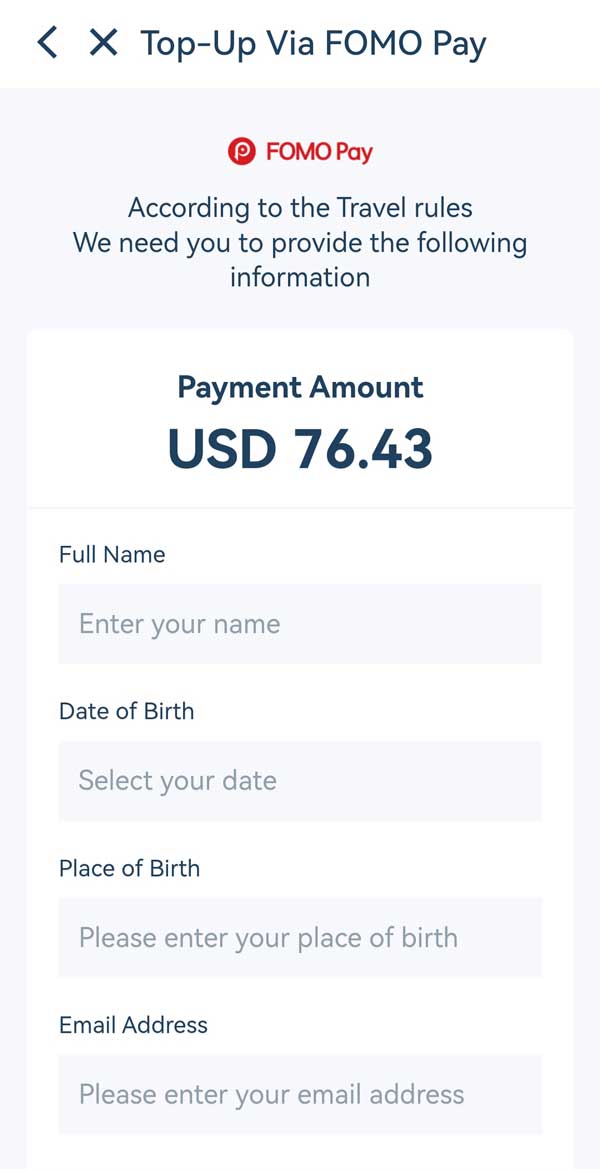The image size is (600, 1170).
Task: Click the "USD" currency code
Action: (221, 448)
